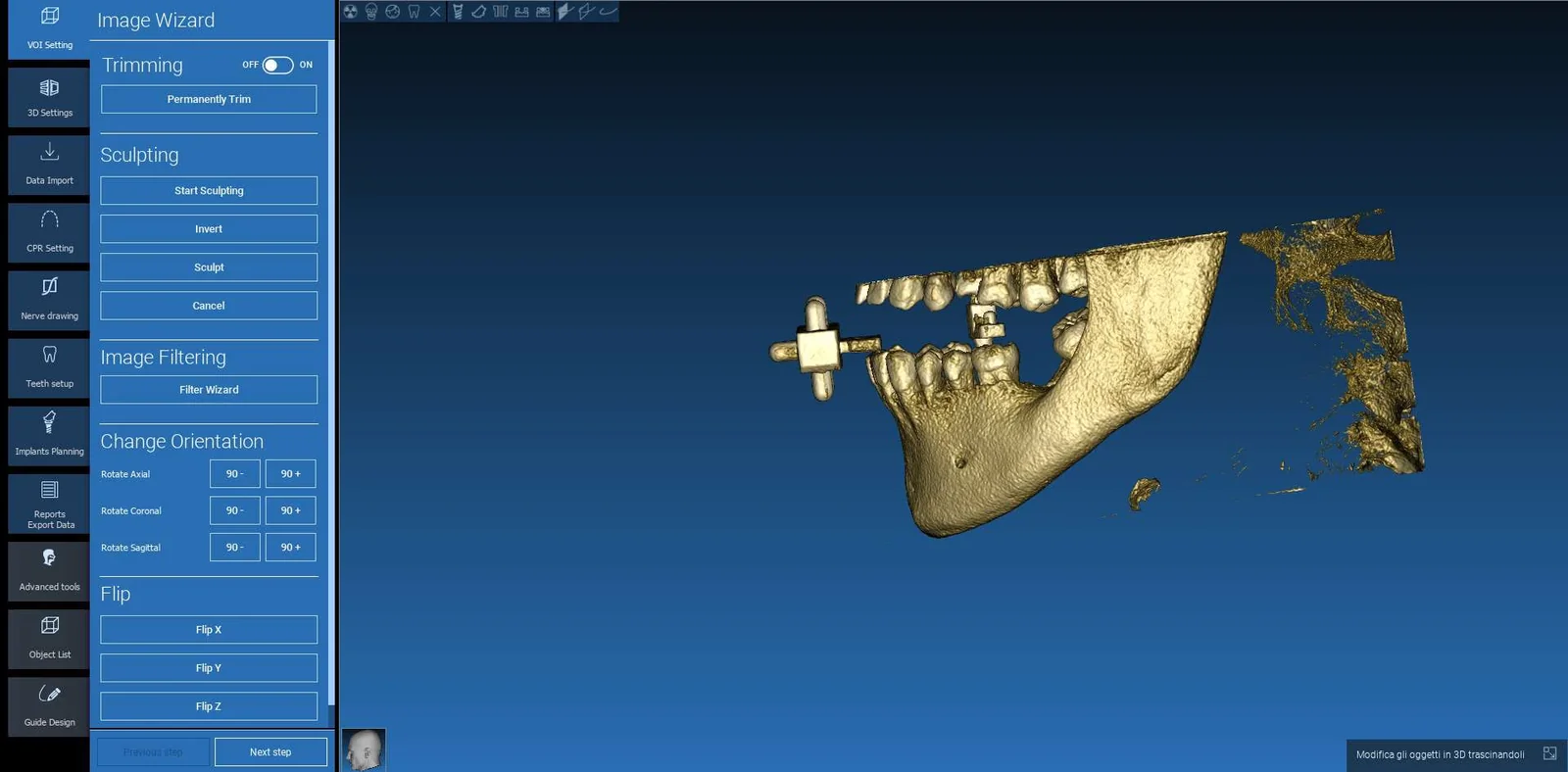Click the tooth icon in the top toolbar
The image size is (1568, 772).
(414, 12)
